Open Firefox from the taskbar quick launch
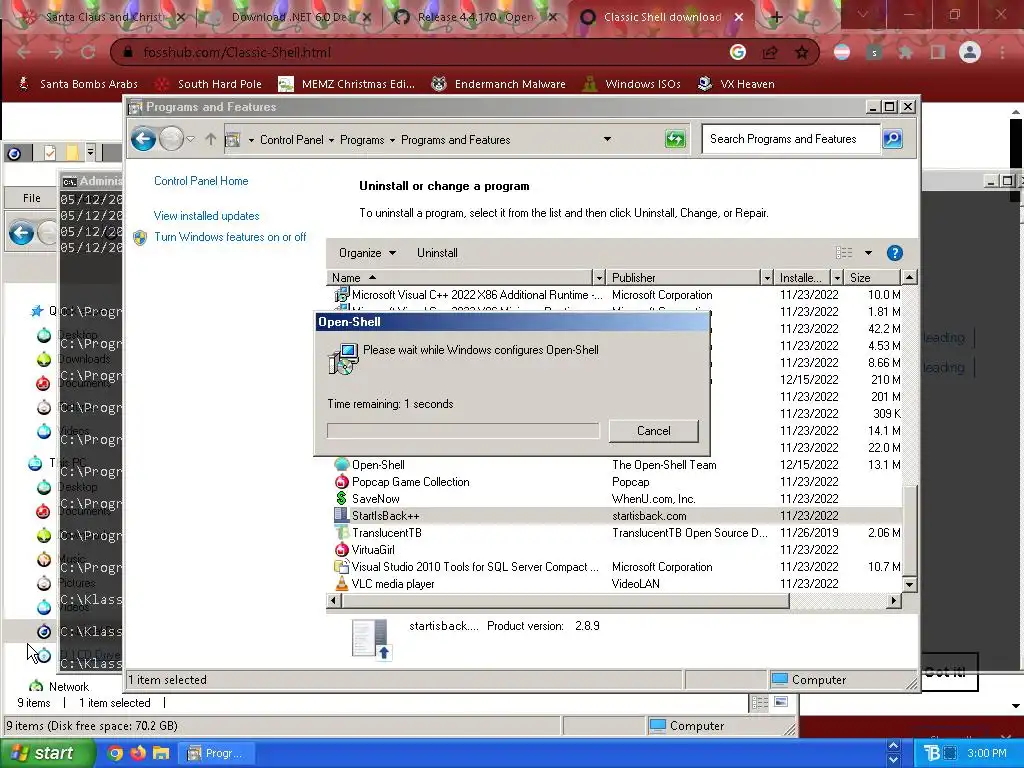Screen dimensions: 1024x768 pos(138,753)
